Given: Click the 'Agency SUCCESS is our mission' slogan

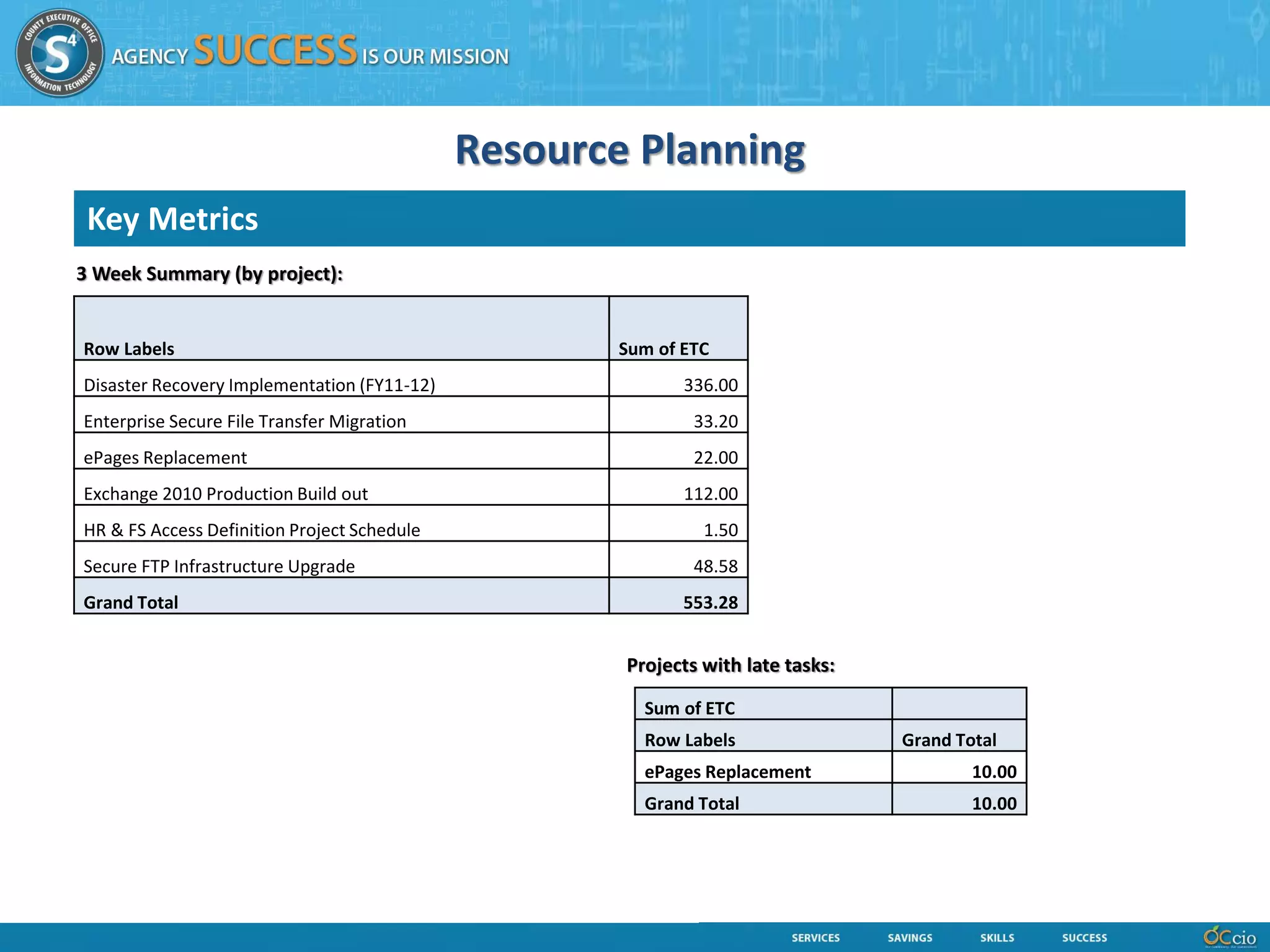Looking at the screenshot, I should point(310,52).
